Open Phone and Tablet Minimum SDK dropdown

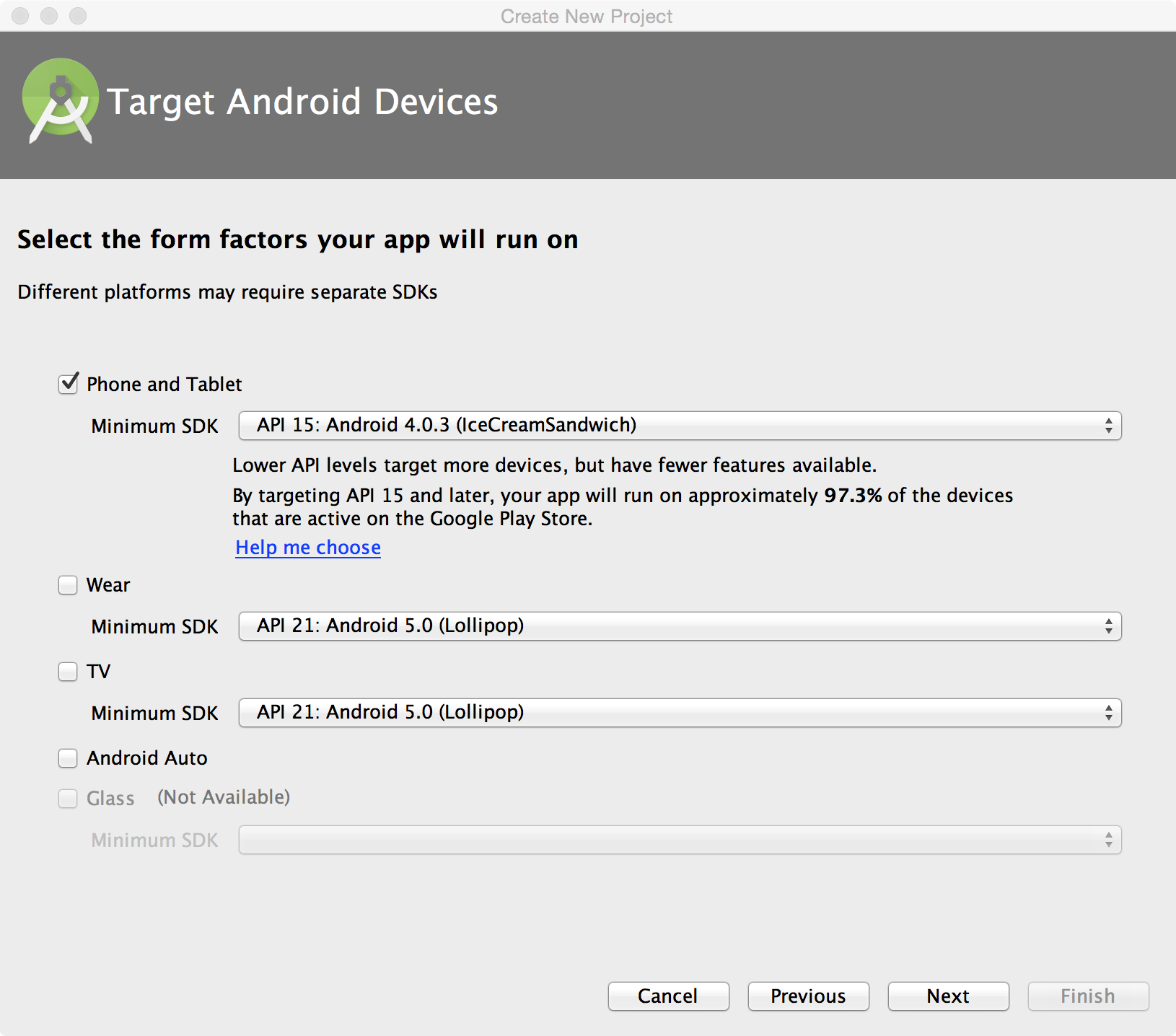pos(680,426)
